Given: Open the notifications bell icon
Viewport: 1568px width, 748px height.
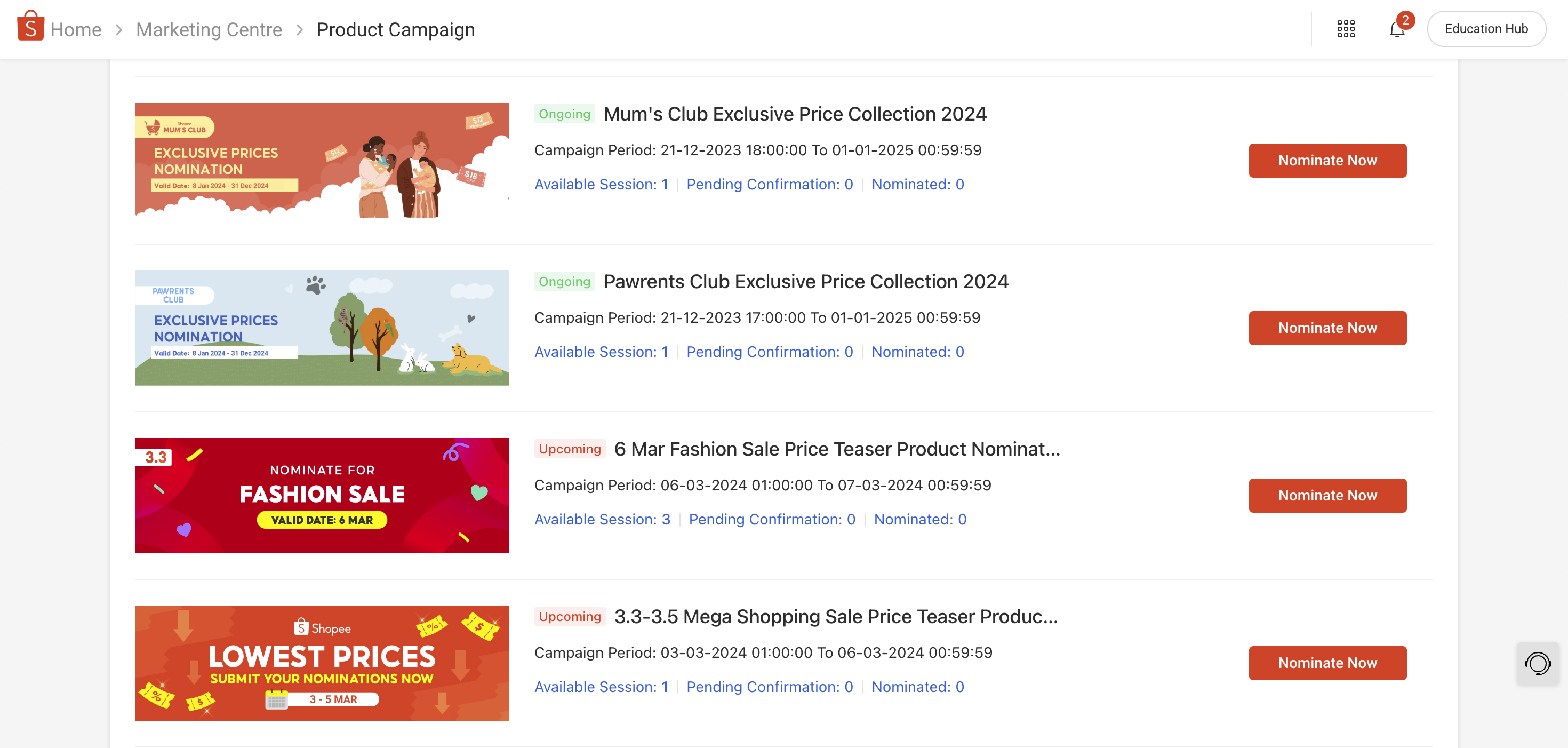Looking at the screenshot, I should pos(1397,29).
